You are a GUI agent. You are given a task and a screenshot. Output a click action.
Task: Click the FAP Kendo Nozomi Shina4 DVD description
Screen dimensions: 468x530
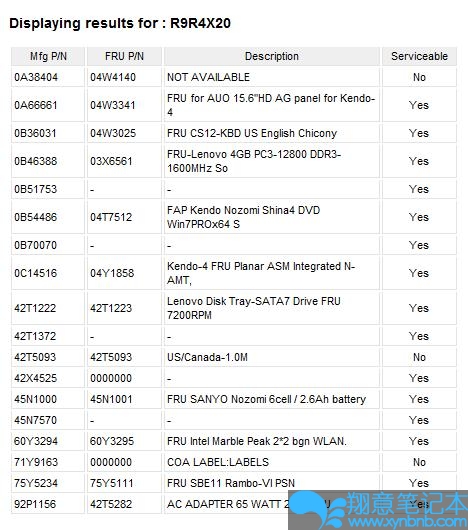(243, 217)
